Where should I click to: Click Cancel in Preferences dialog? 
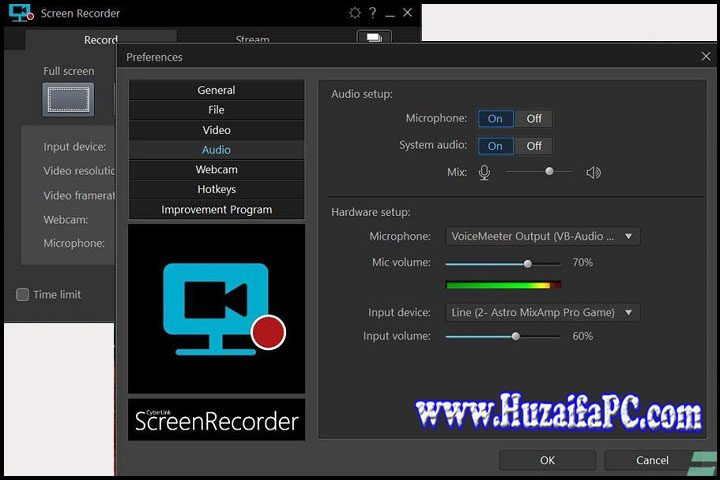click(x=652, y=460)
